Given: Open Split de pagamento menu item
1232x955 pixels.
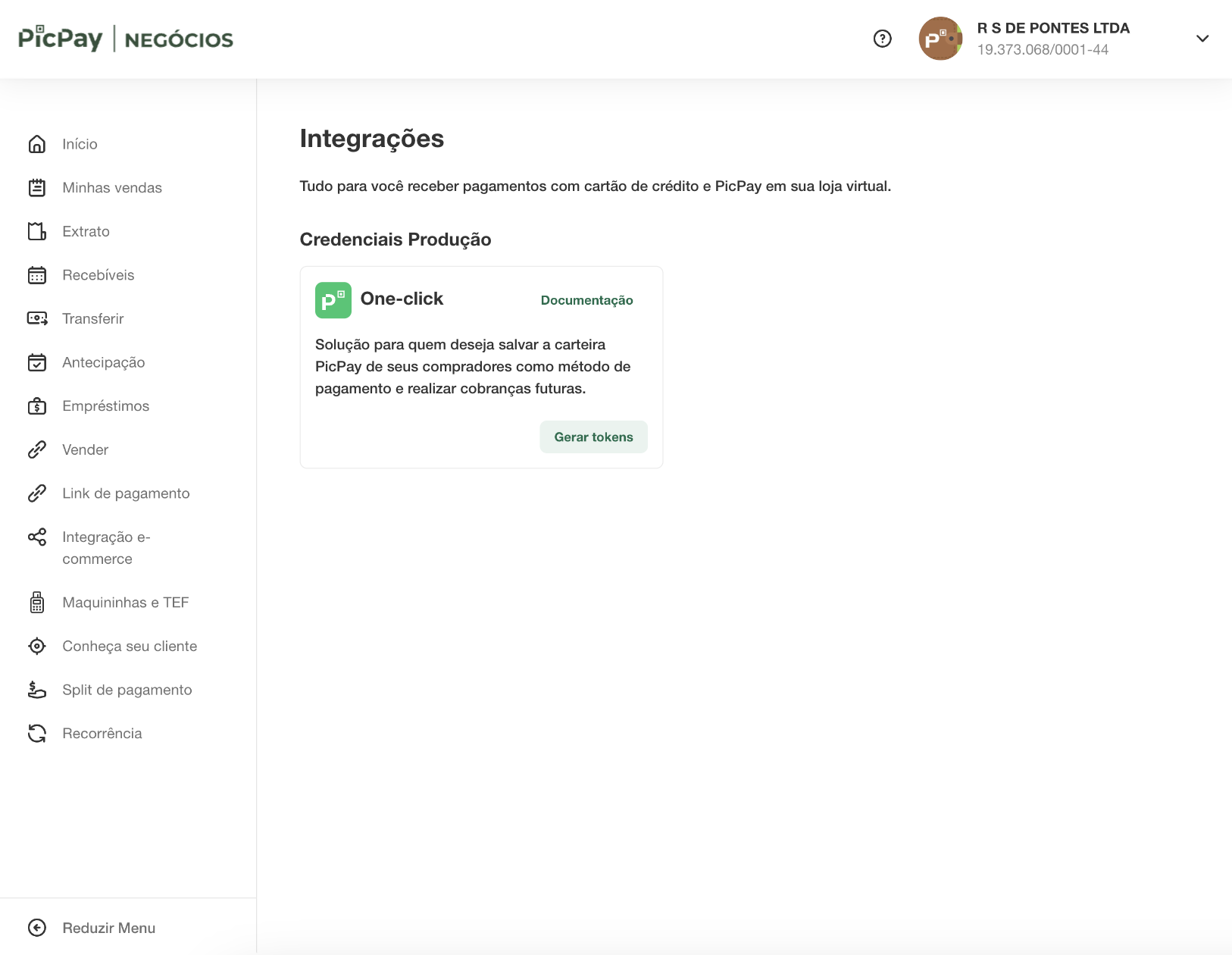Looking at the screenshot, I should (128, 690).
